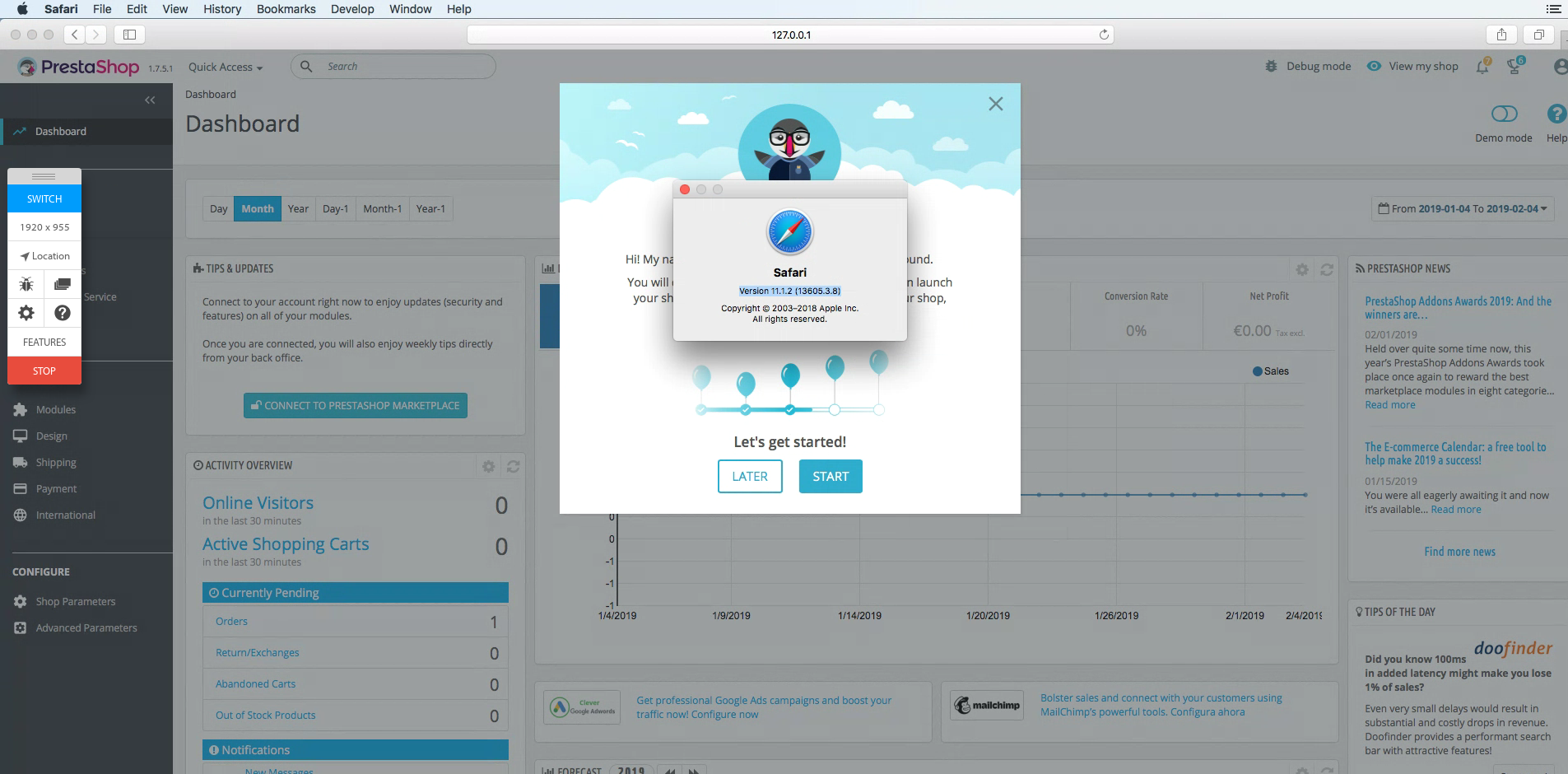
Task: Click the PrestaShop search field
Action: [x=393, y=67]
